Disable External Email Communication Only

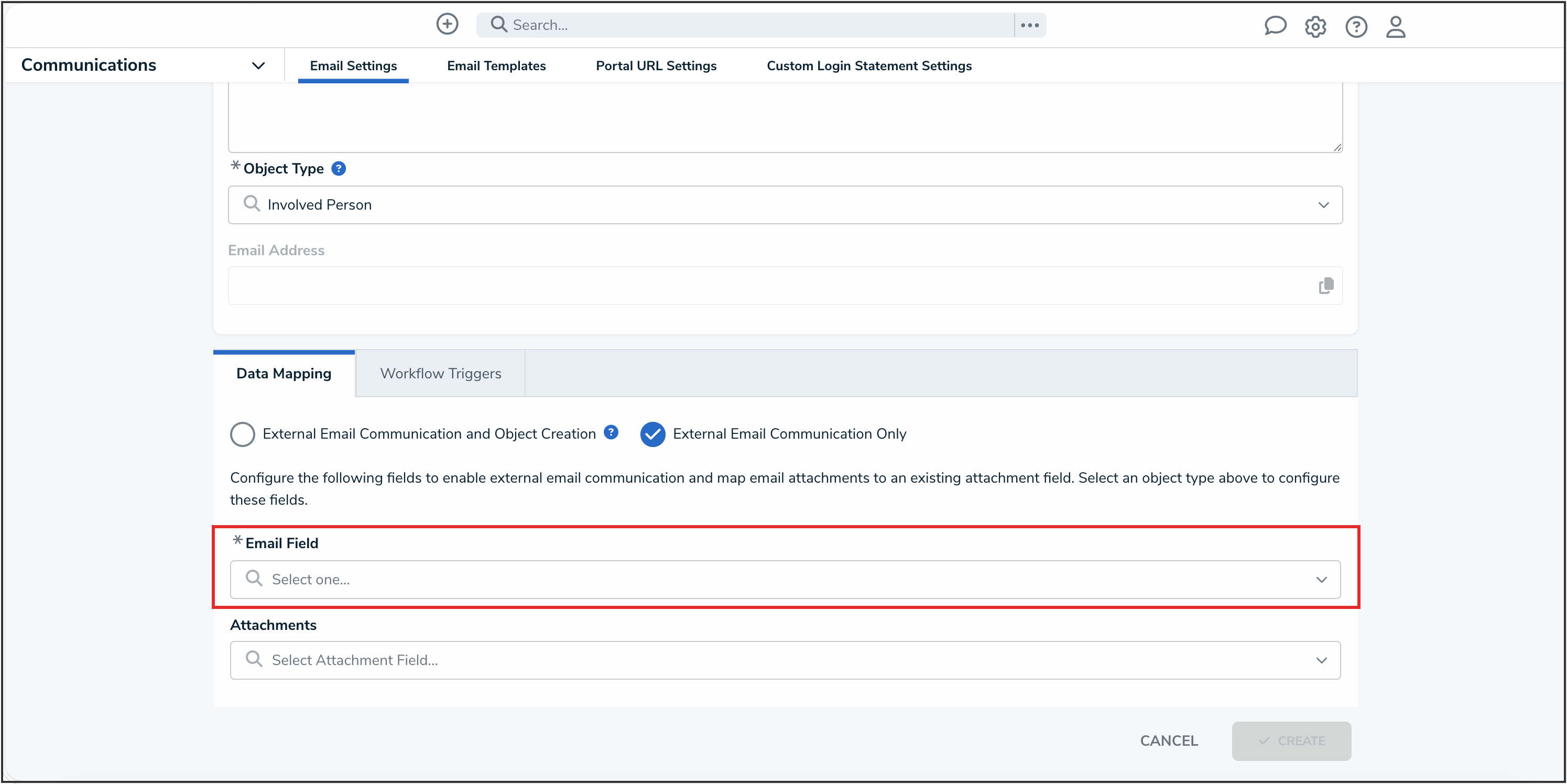(x=652, y=434)
